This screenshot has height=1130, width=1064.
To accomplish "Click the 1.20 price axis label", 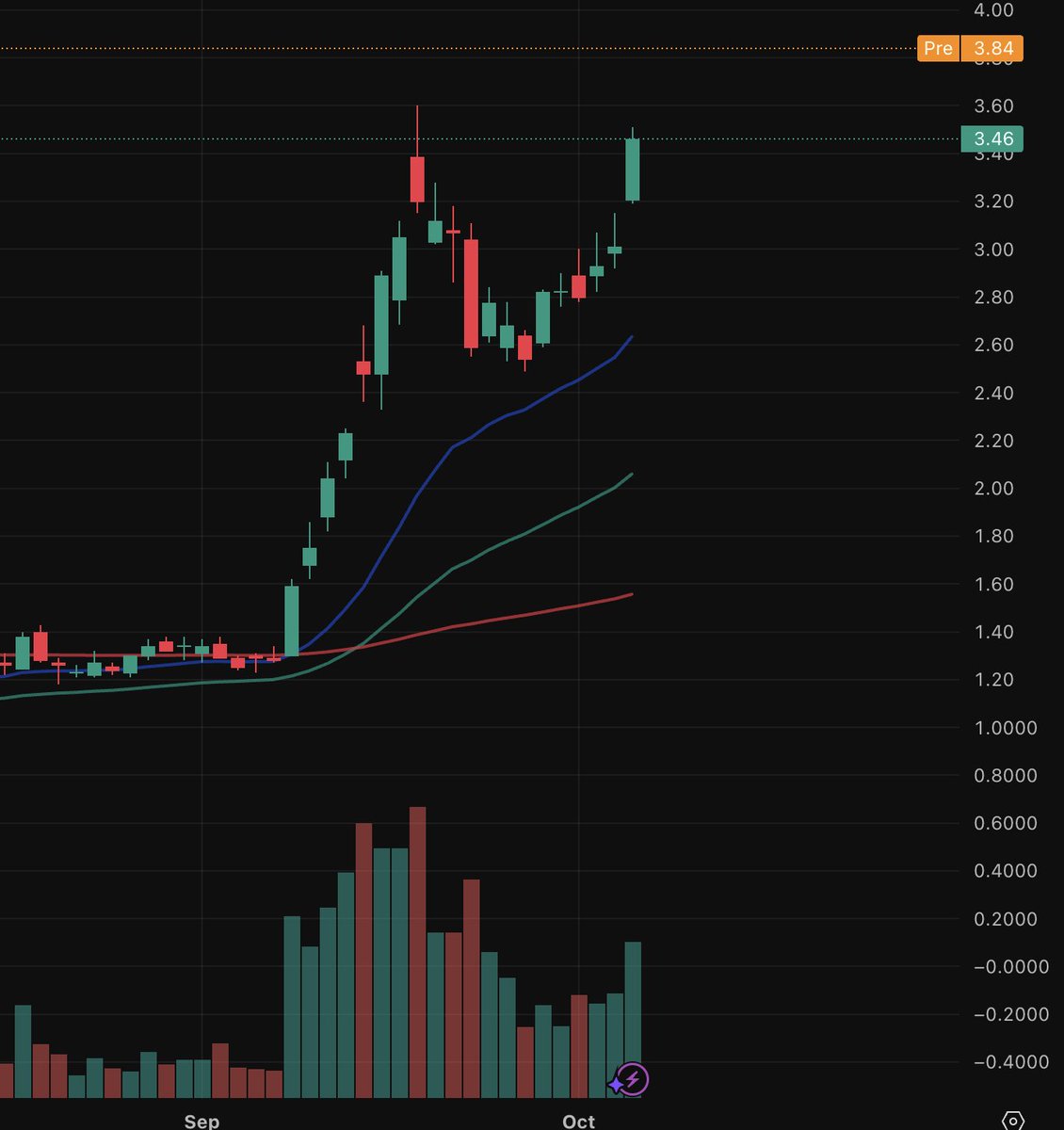I will 993,680.
